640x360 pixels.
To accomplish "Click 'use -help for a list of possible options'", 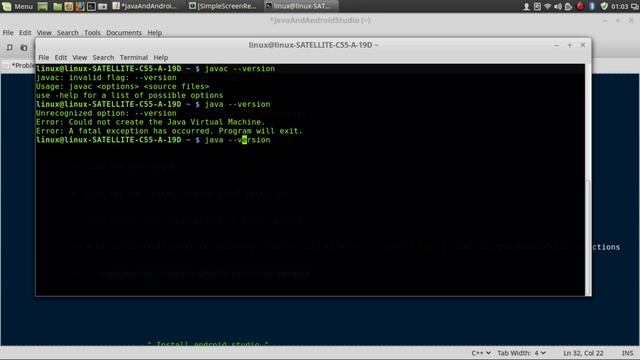I will pyautogui.click(x=129, y=96).
